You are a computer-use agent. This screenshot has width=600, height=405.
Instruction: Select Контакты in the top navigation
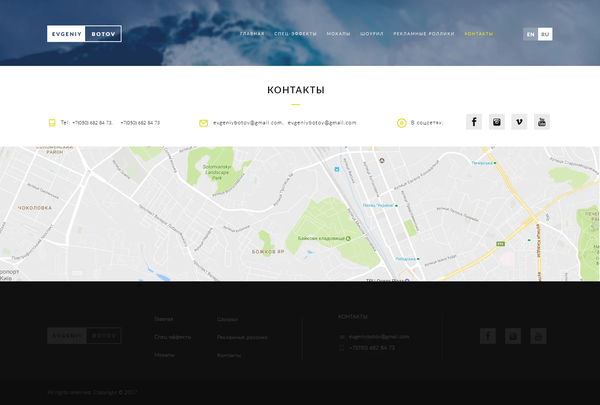479,34
